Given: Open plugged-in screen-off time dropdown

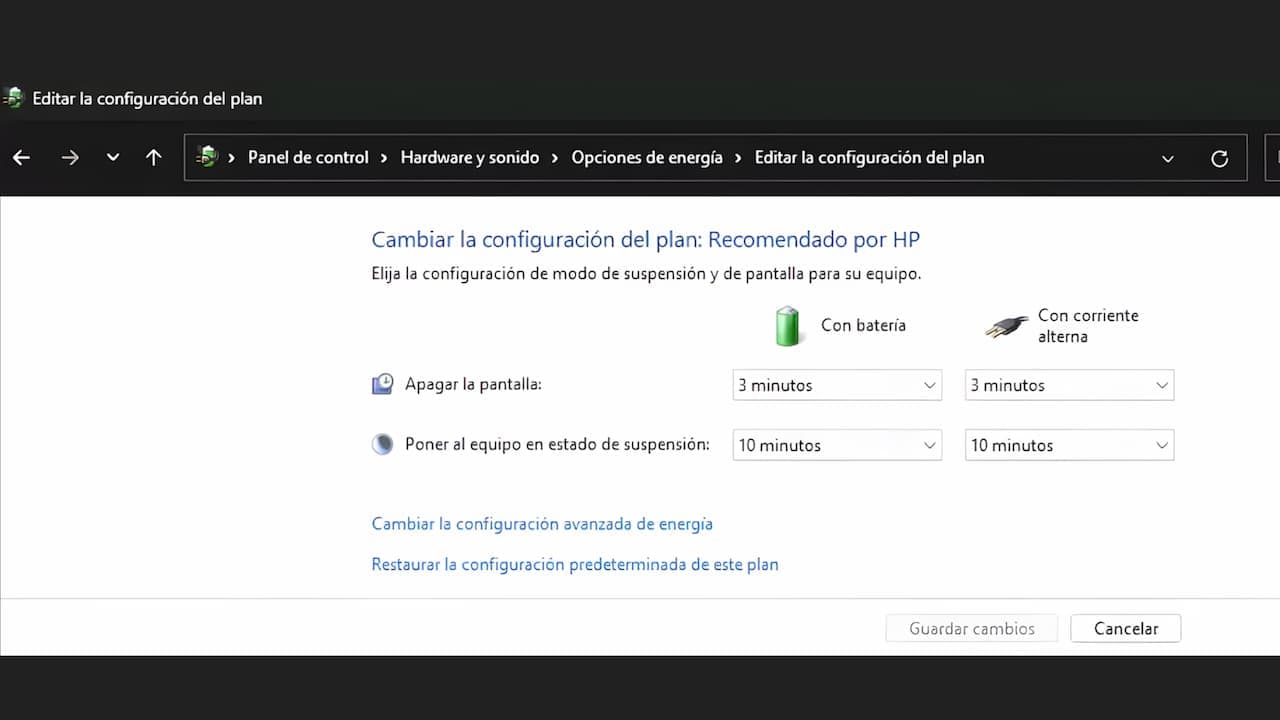Looking at the screenshot, I should pyautogui.click(x=1069, y=385).
